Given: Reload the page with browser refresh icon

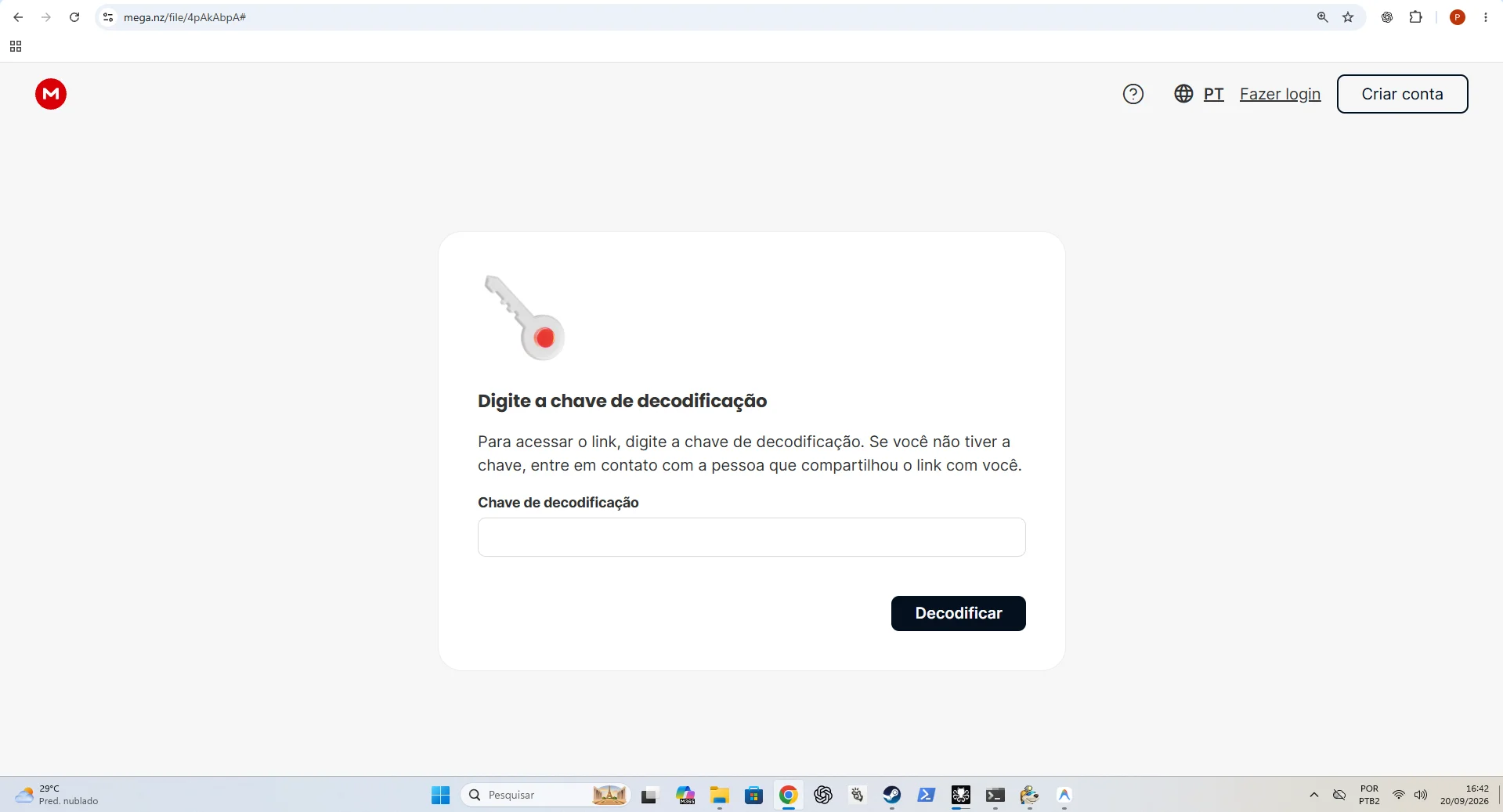Looking at the screenshot, I should coord(74,17).
